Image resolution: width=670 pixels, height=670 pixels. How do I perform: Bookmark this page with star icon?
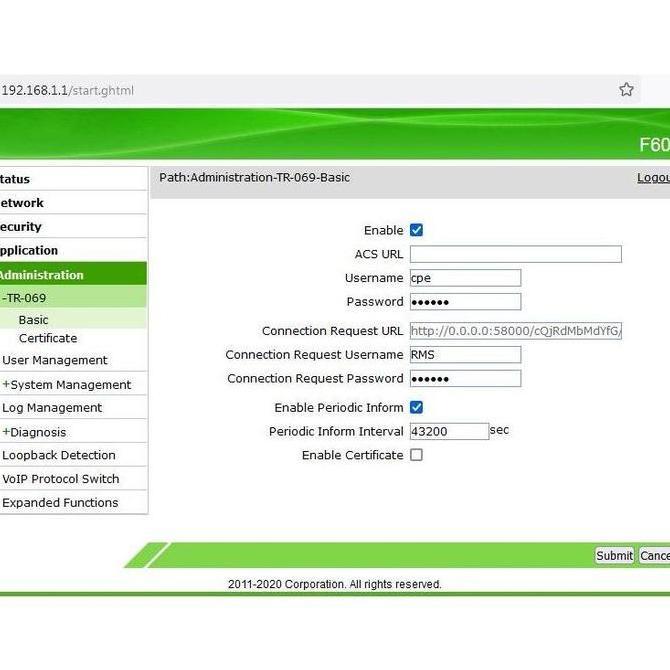[x=626, y=90]
